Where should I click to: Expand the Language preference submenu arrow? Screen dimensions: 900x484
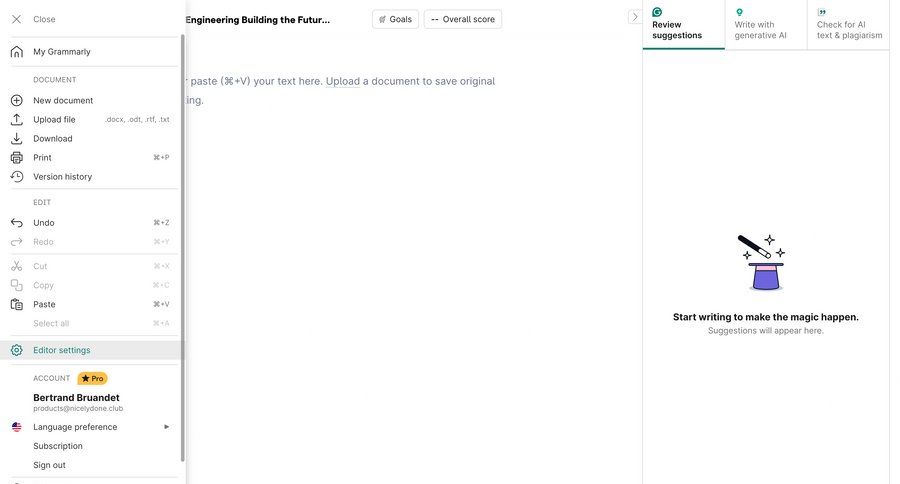(166, 427)
